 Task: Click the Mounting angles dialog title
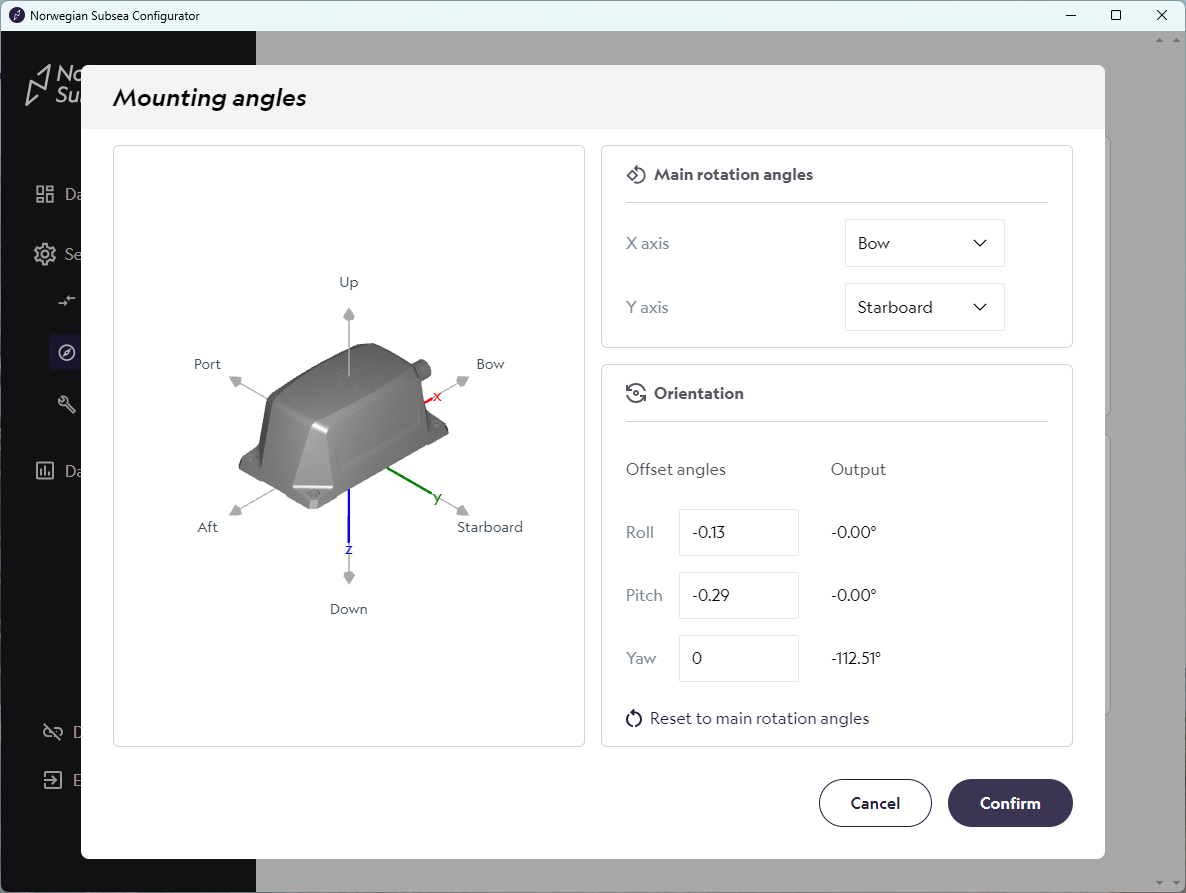(x=210, y=98)
